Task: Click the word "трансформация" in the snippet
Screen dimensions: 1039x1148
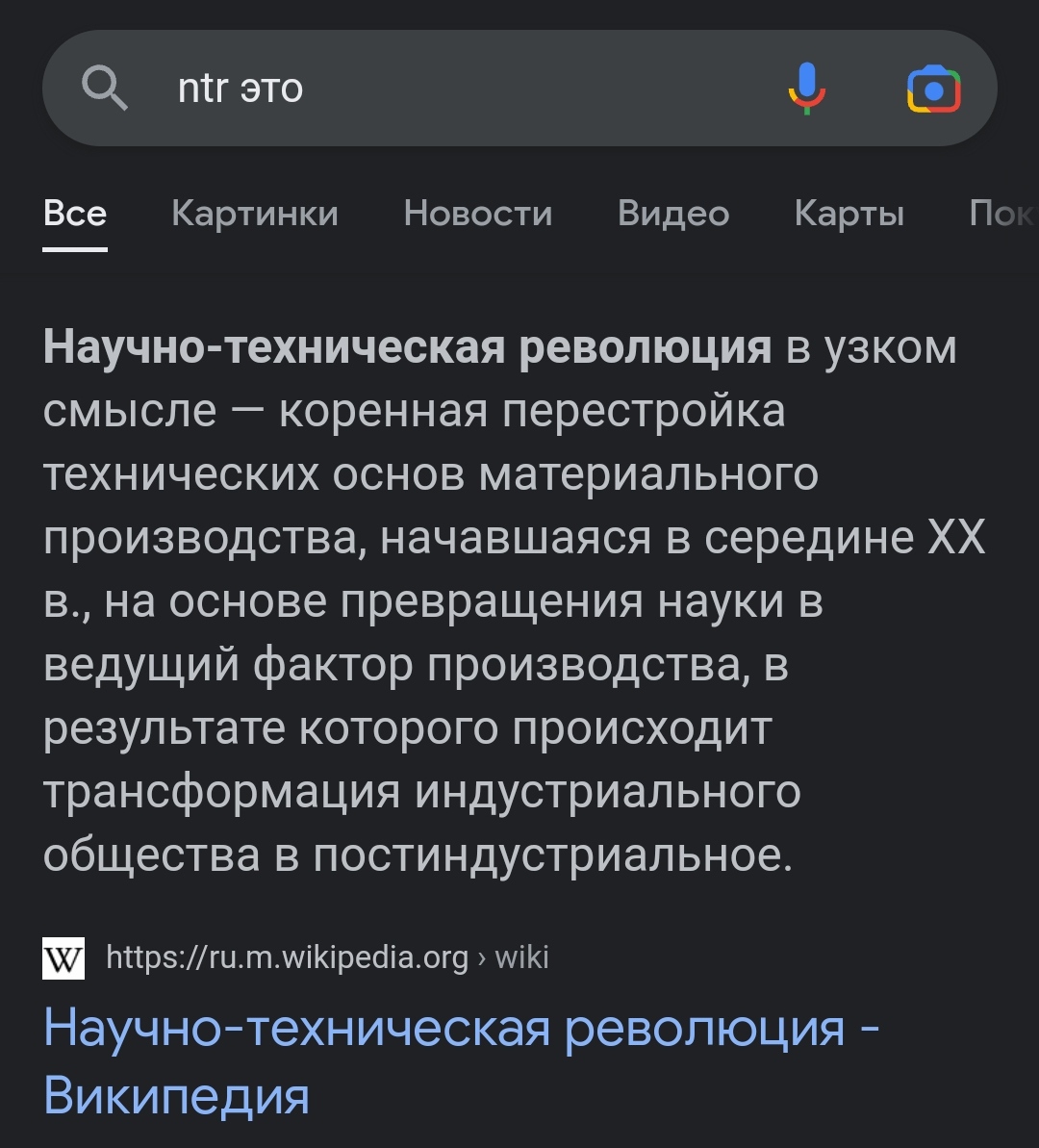Action: click(222, 792)
